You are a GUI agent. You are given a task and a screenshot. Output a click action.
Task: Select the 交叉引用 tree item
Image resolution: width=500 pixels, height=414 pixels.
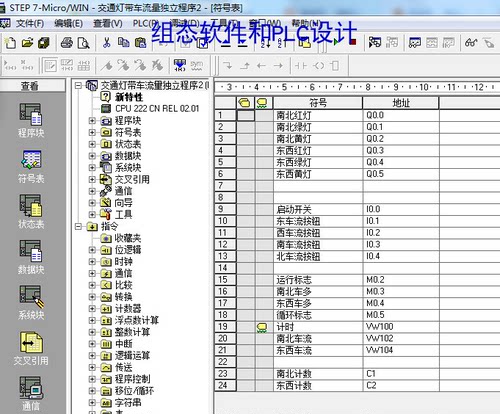click(x=132, y=179)
